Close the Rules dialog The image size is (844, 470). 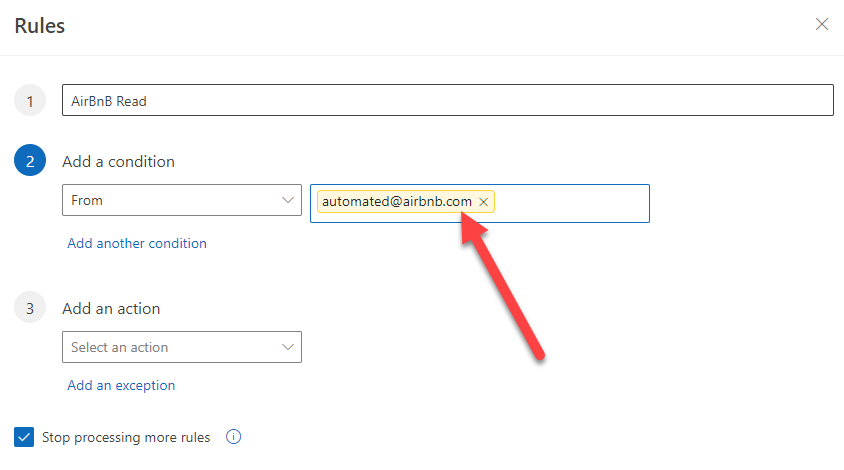pyautogui.click(x=822, y=24)
